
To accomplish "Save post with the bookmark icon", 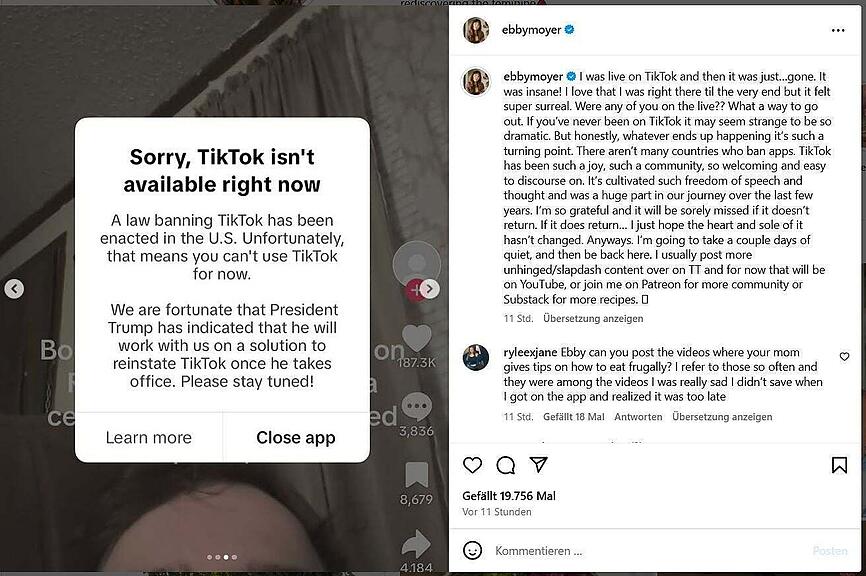I will coord(839,466).
